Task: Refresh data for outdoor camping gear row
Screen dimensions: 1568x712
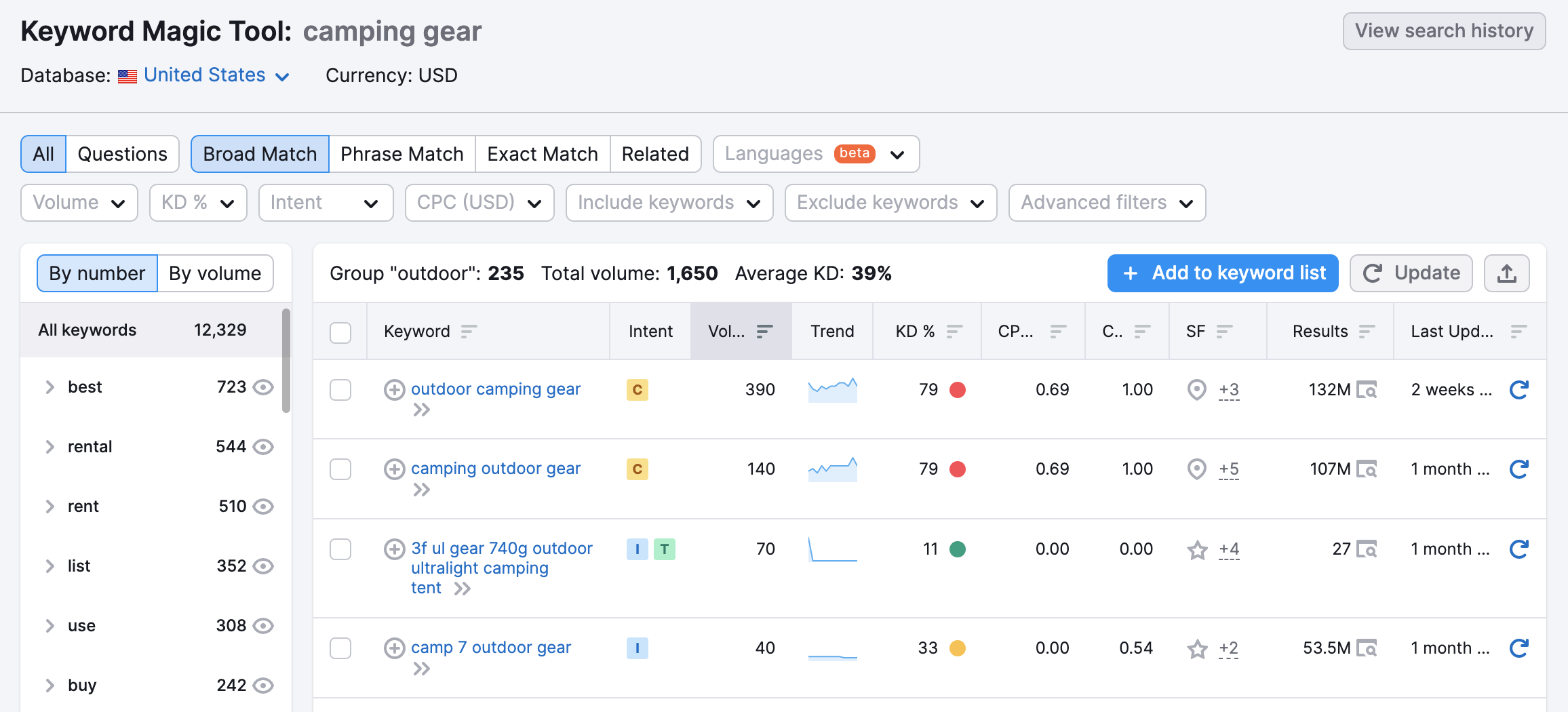Action: coord(1519,389)
